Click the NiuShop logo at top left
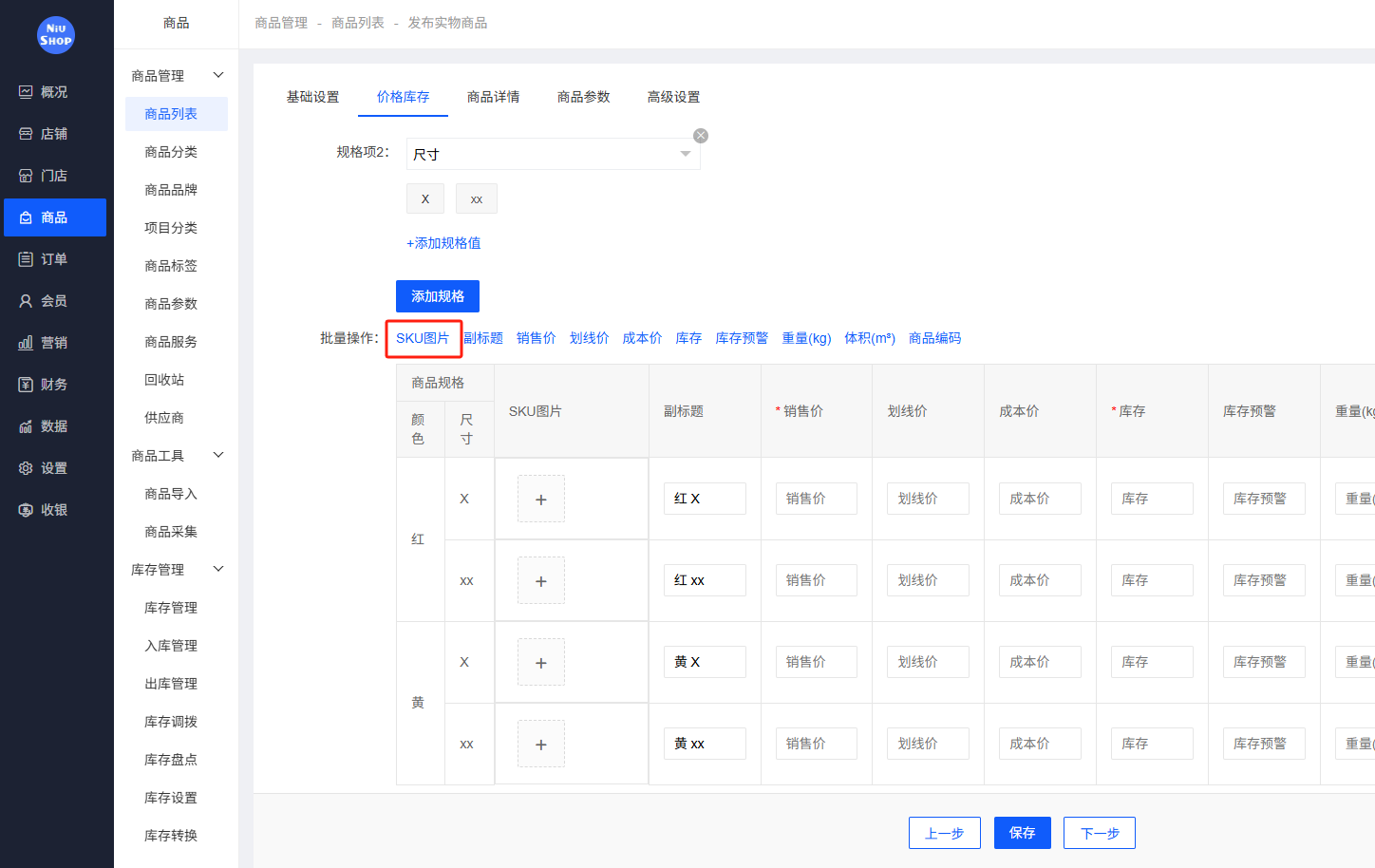This screenshot has width=1375, height=868. (55, 35)
